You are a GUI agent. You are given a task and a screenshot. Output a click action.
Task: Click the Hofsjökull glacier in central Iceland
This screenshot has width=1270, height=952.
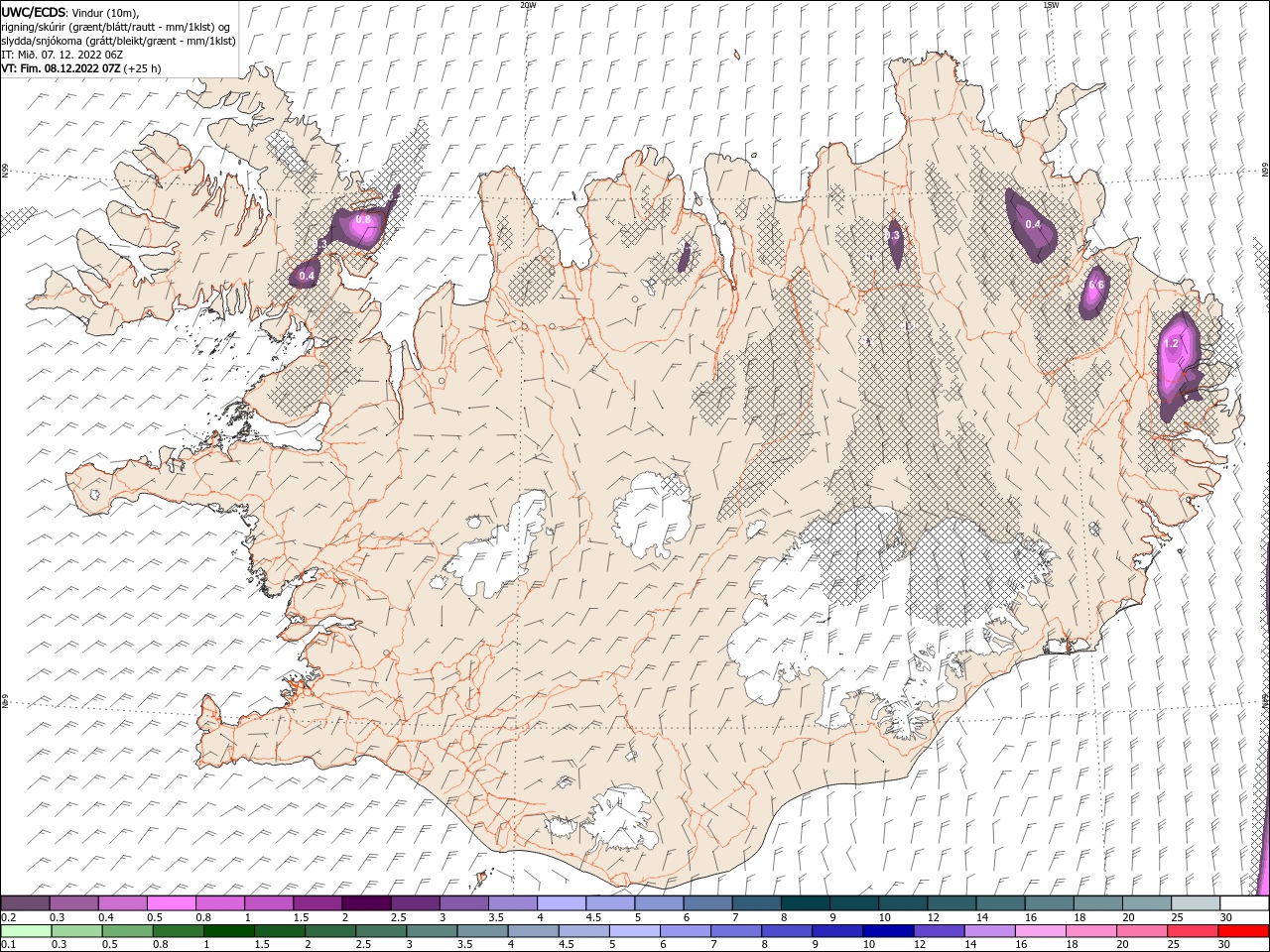[x=652, y=514]
